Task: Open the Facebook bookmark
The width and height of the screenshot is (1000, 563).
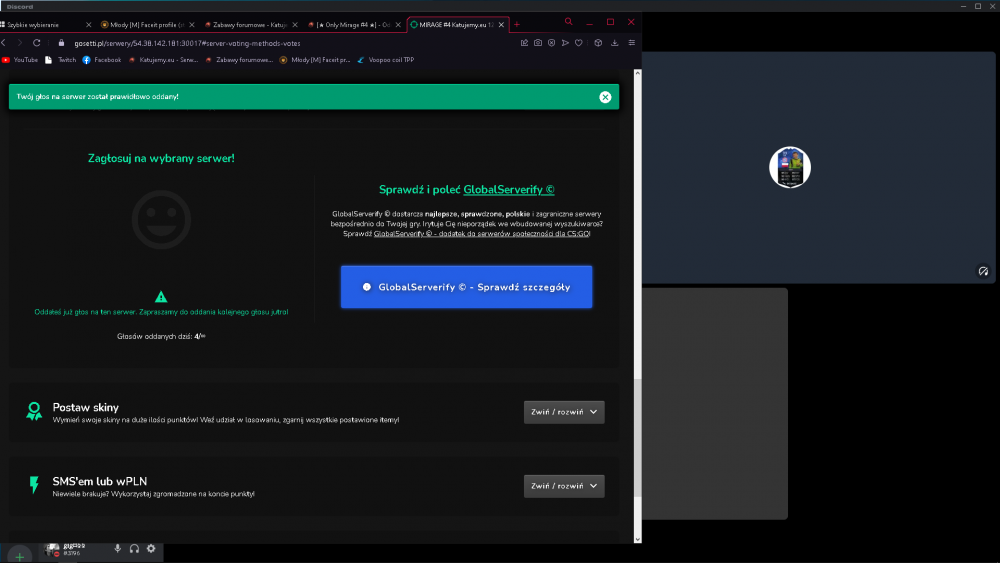Action: [102, 60]
